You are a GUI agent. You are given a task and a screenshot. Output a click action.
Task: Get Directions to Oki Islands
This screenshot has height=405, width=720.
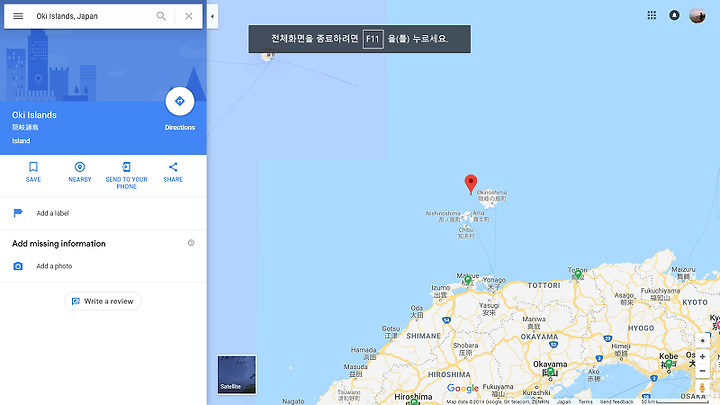[180, 101]
